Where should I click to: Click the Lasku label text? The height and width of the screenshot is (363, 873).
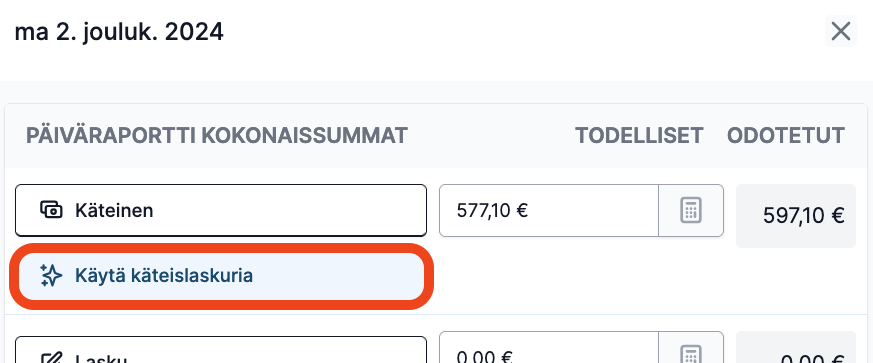click(x=101, y=358)
